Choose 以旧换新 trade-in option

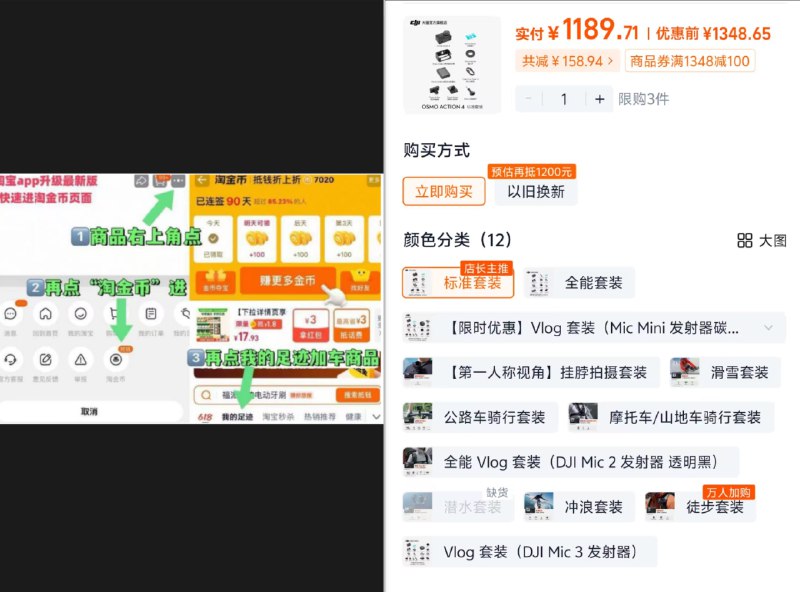click(536, 191)
